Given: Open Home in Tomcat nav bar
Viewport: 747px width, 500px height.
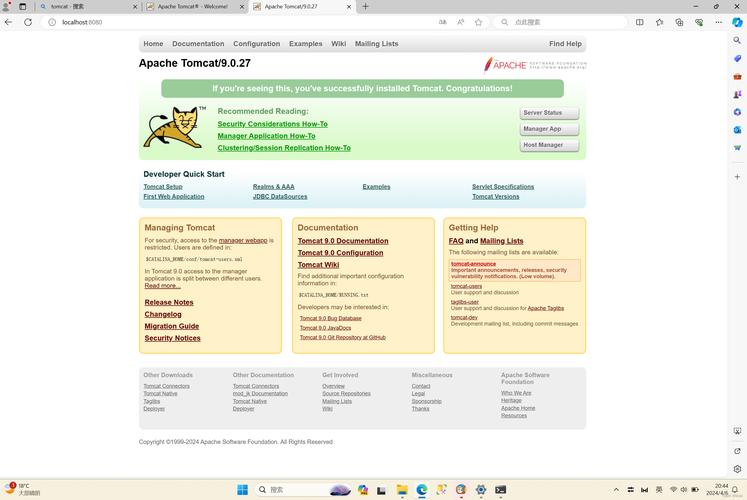Looking at the screenshot, I should coord(153,44).
